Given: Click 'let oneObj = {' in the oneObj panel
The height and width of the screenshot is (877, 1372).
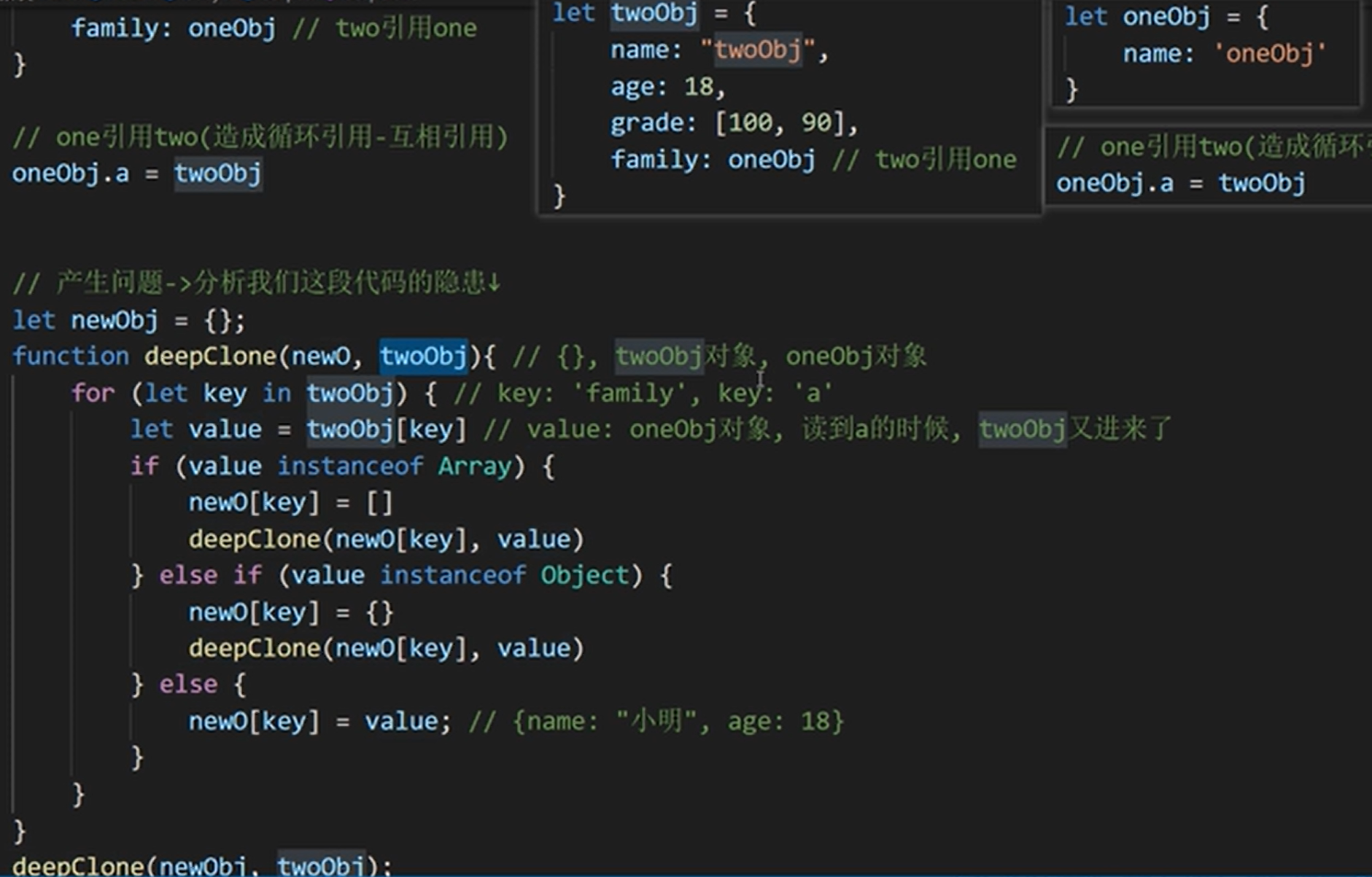Looking at the screenshot, I should pyautogui.click(x=1166, y=16).
